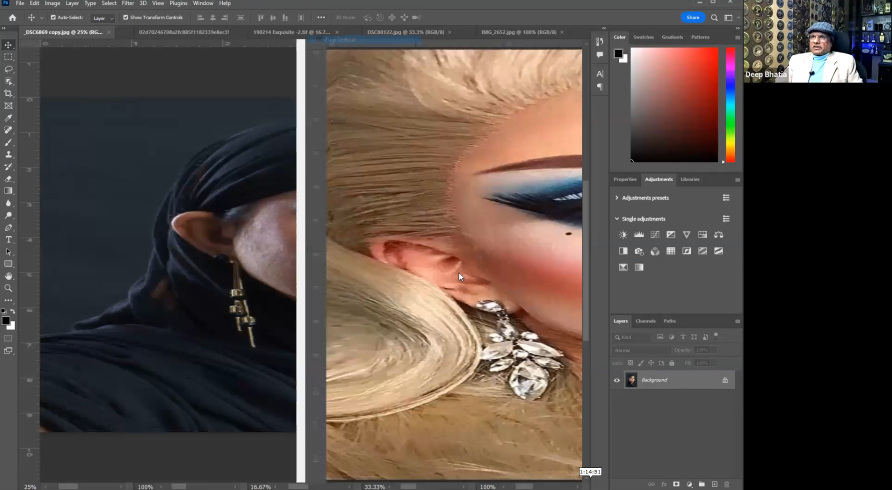Select the Background layer thumbnail
Viewport: 892px width, 490px height.
631,380
